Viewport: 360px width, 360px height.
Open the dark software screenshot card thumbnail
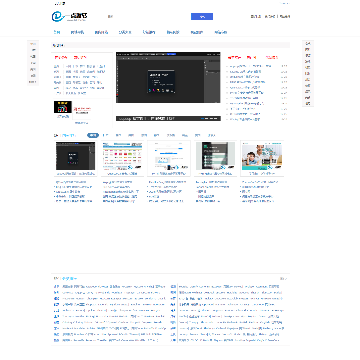(x=75, y=156)
